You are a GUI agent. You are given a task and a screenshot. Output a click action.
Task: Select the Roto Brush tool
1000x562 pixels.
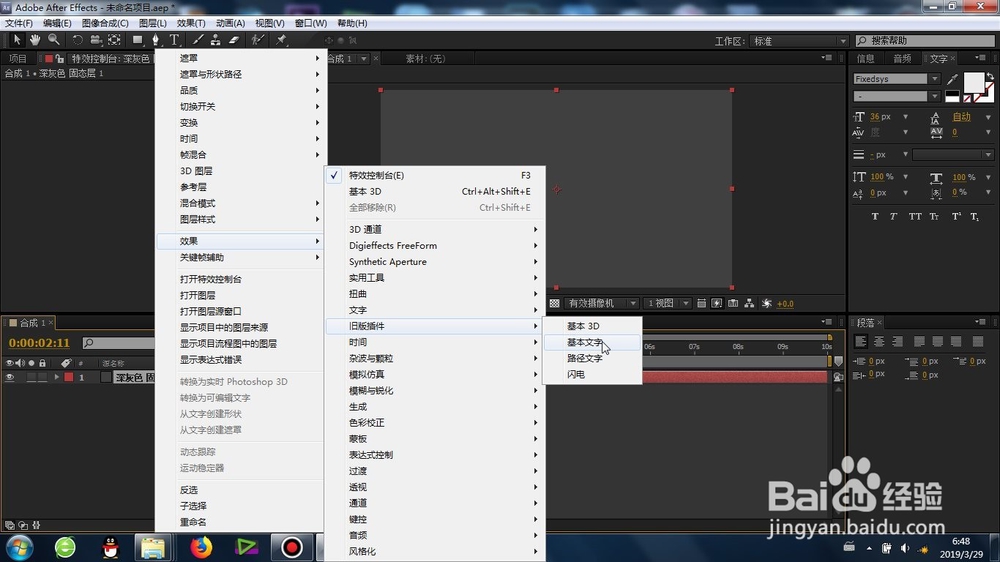[257, 40]
